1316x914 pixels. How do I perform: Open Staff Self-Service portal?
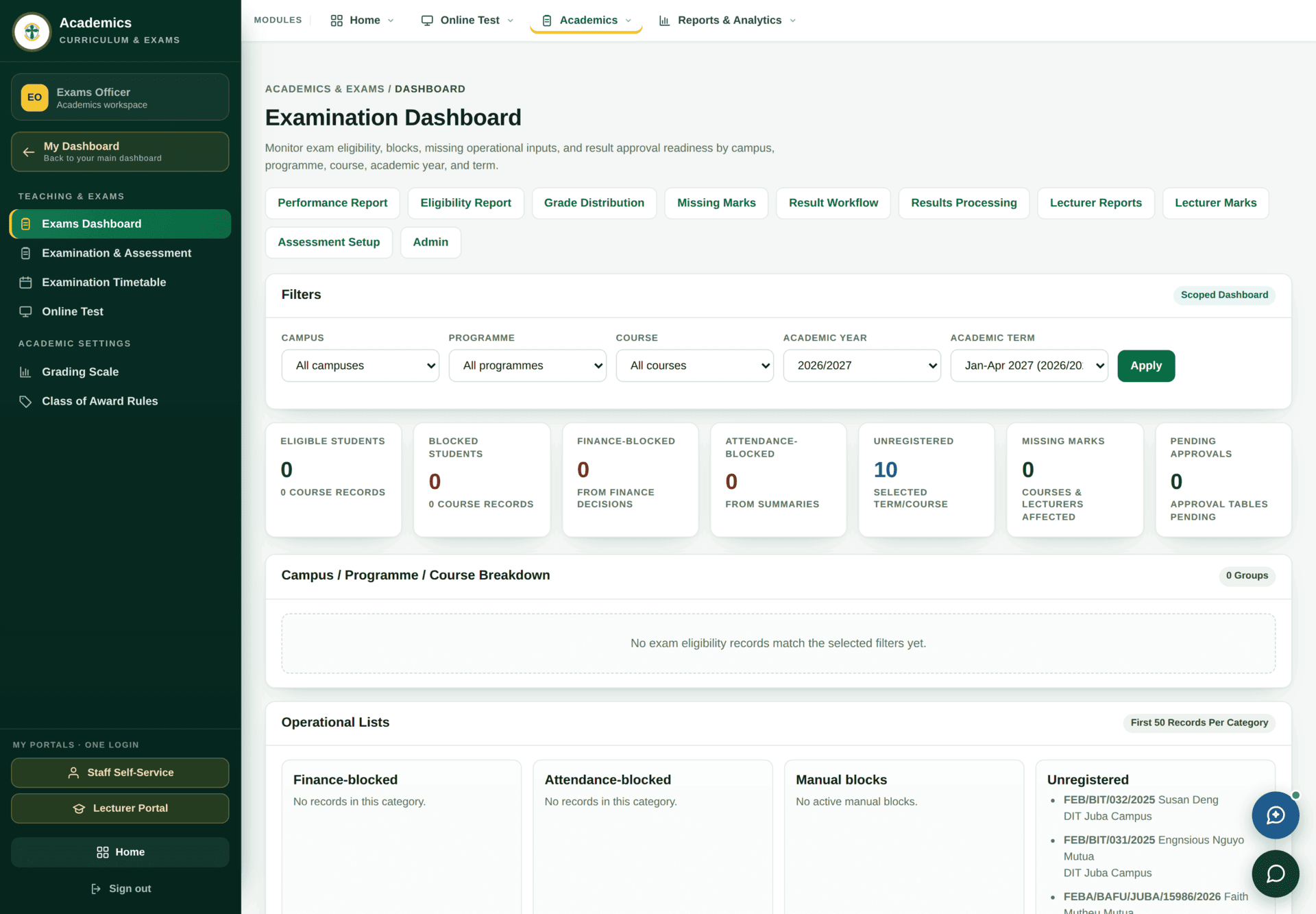pos(120,773)
